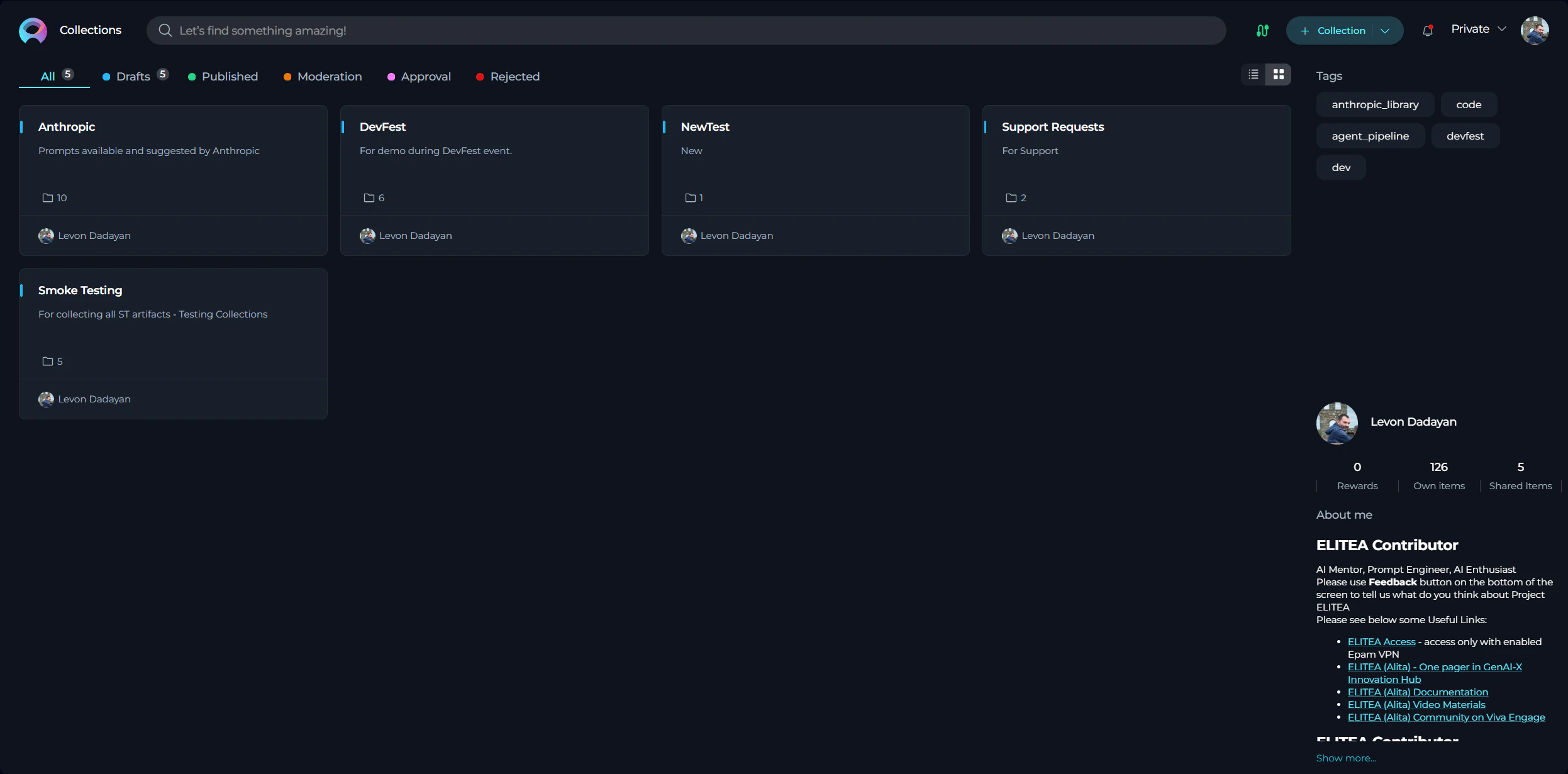Viewport: 1568px width, 774px height.
Task: Click the folder icon on the Anthropic card
Action: pyautogui.click(x=47, y=197)
